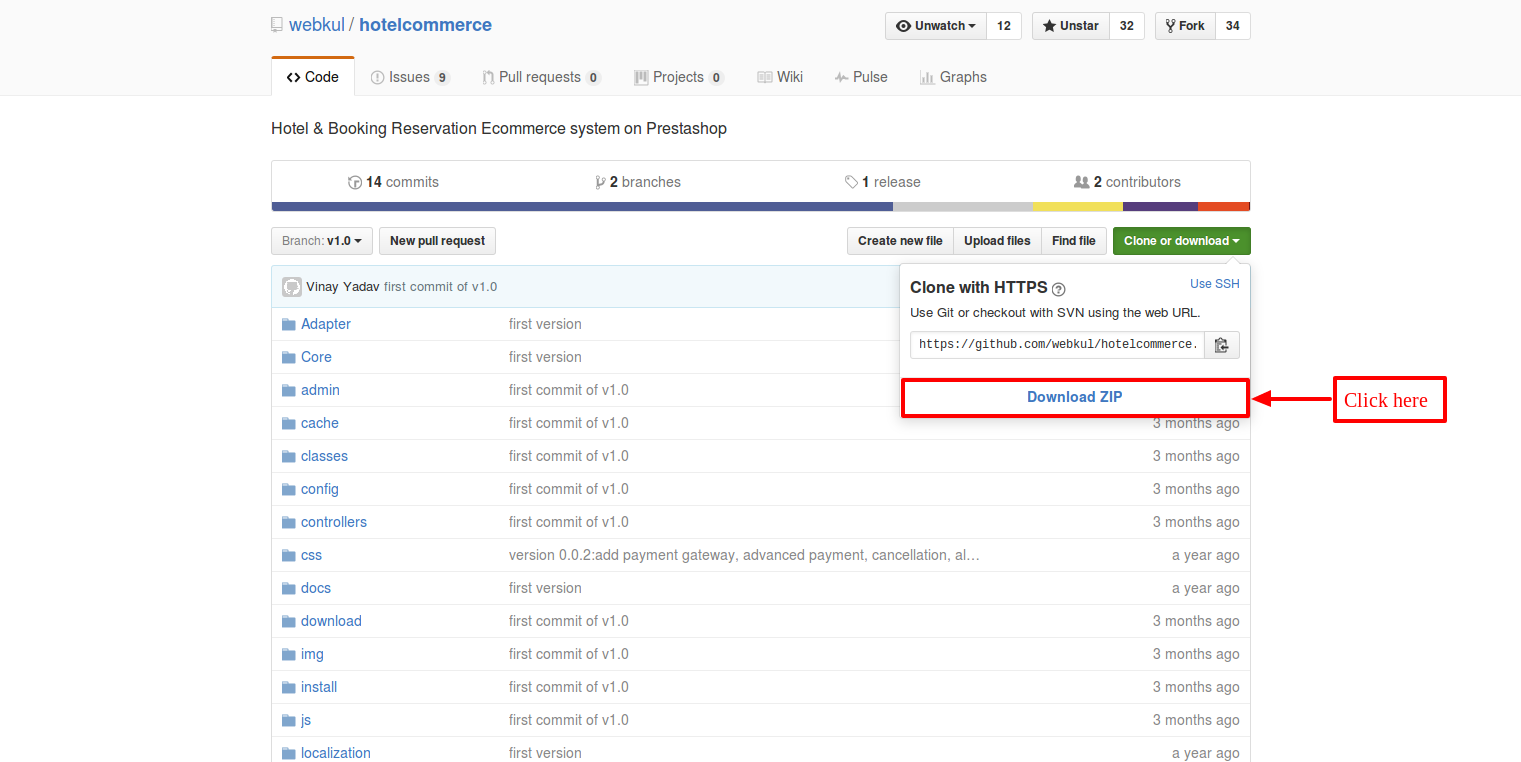Open the webkul owner link
The image size is (1521, 762).
coord(316,25)
